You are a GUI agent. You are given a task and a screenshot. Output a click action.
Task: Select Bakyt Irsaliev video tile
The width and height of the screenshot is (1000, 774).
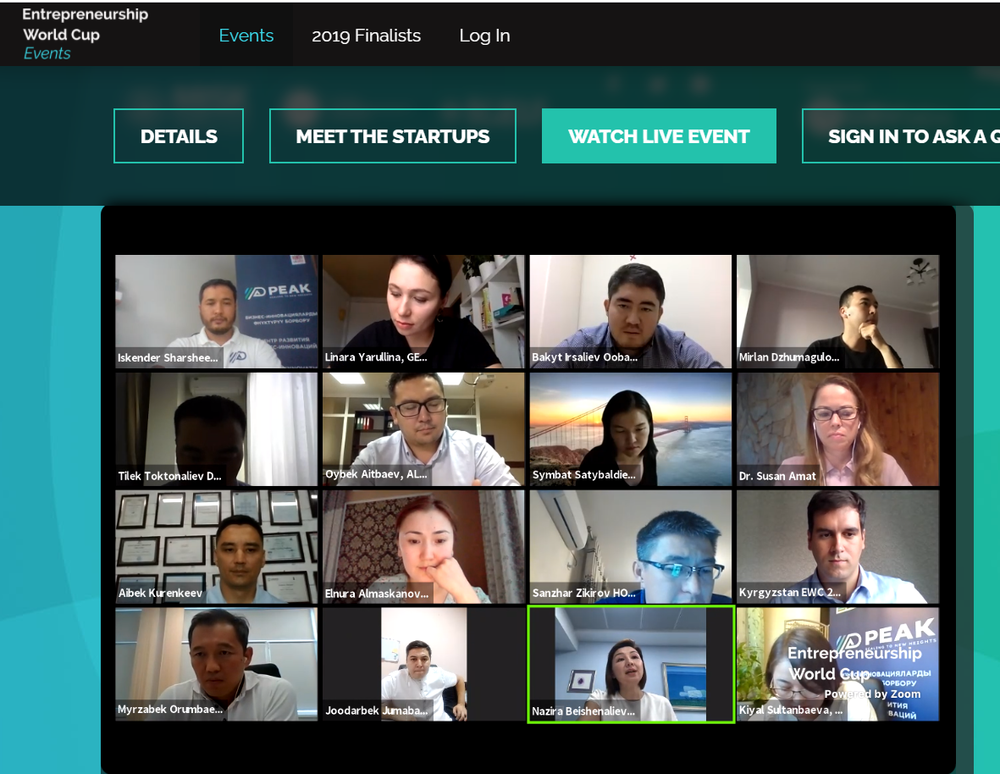[631, 311]
